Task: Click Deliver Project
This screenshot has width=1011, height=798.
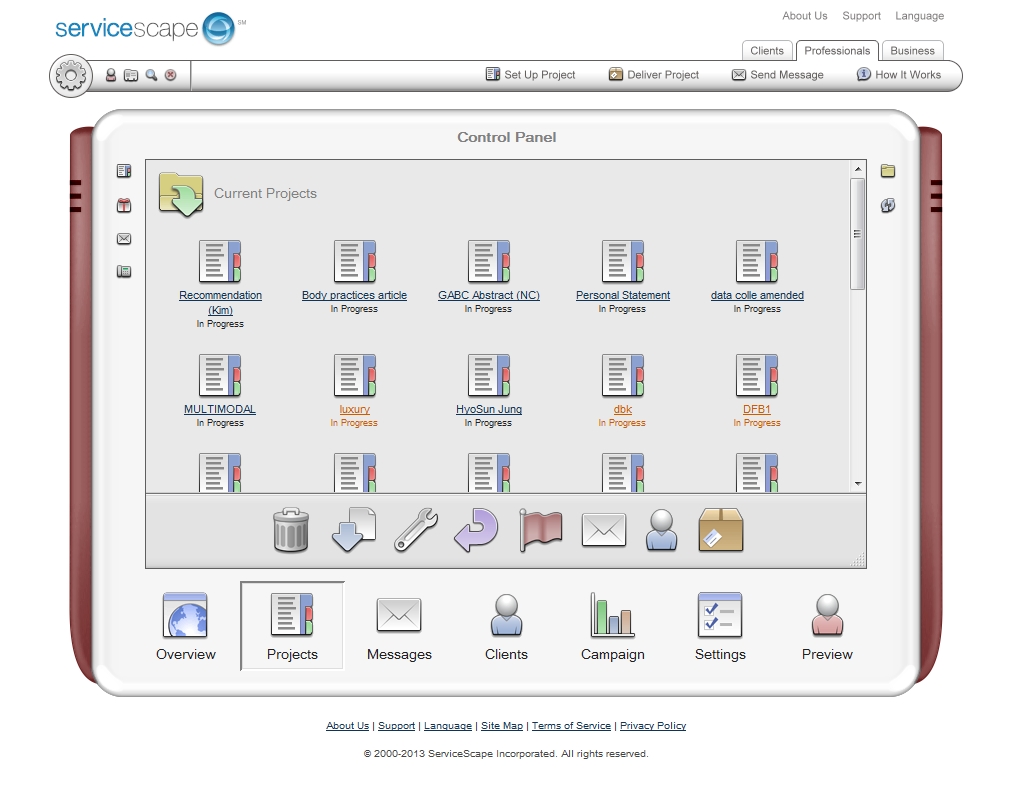Action: [x=654, y=75]
